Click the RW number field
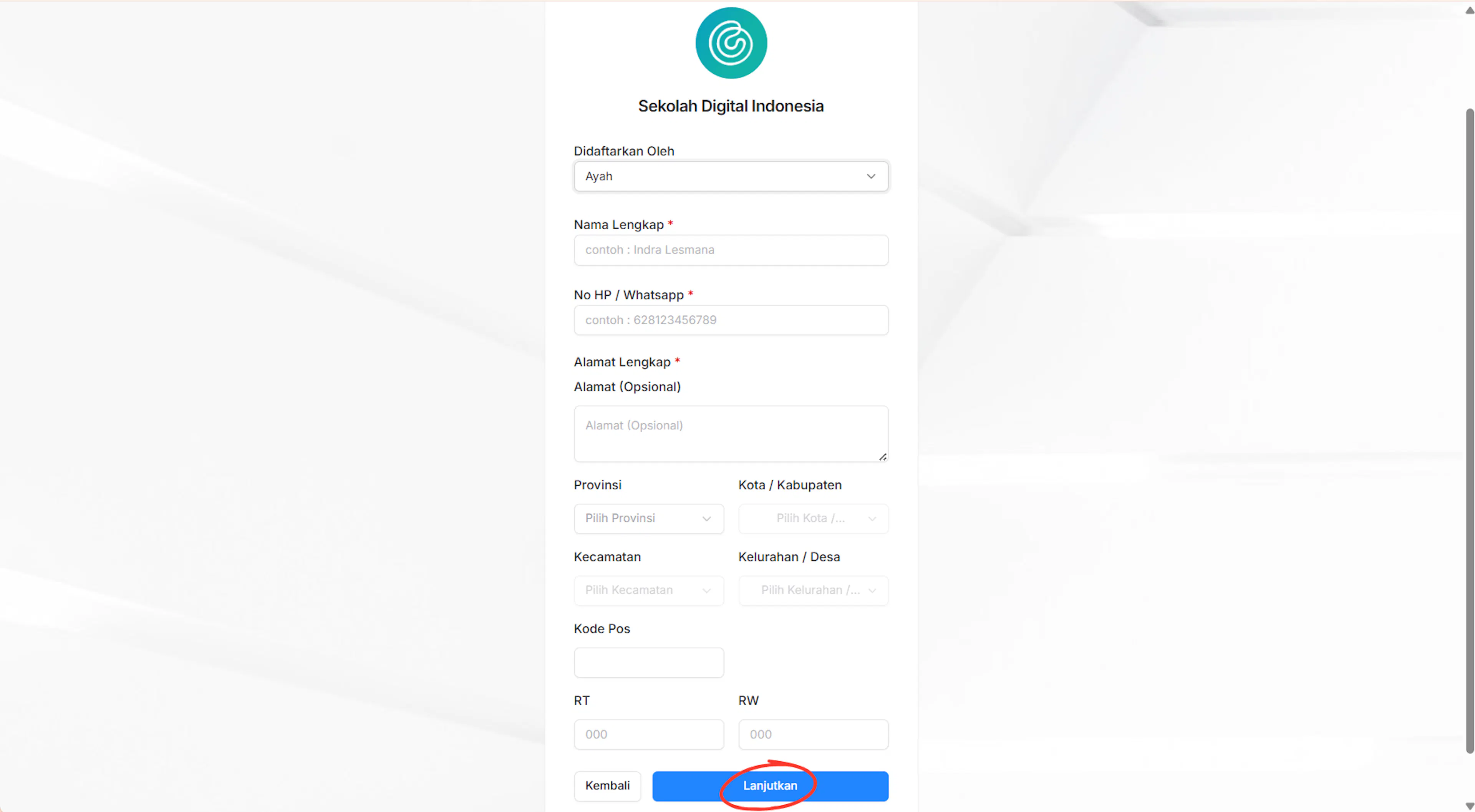Image resolution: width=1475 pixels, height=812 pixels. (813, 735)
